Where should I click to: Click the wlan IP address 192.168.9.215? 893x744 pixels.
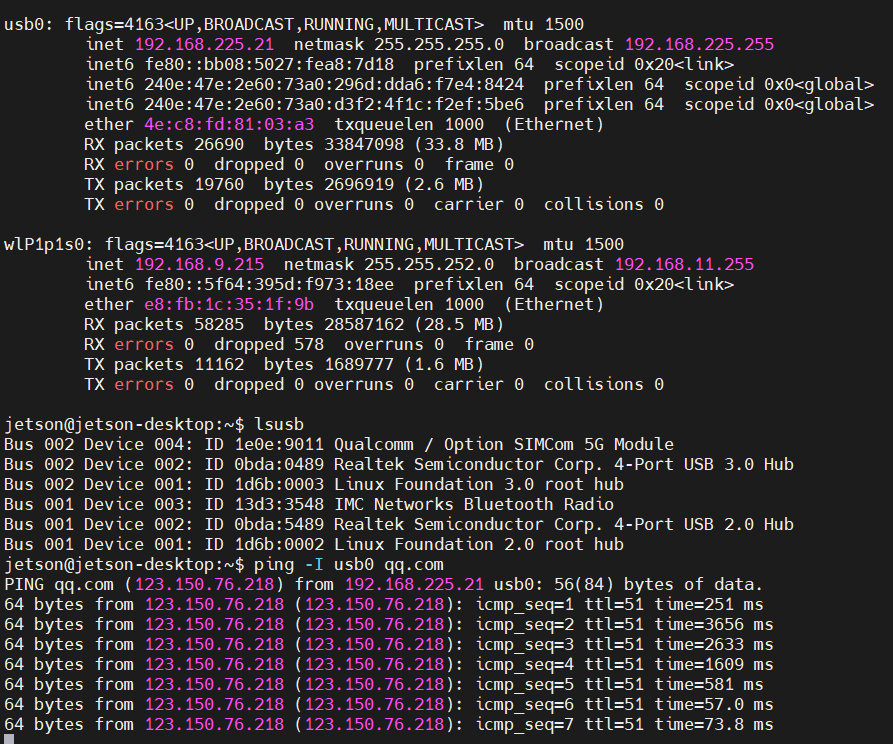(199, 264)
